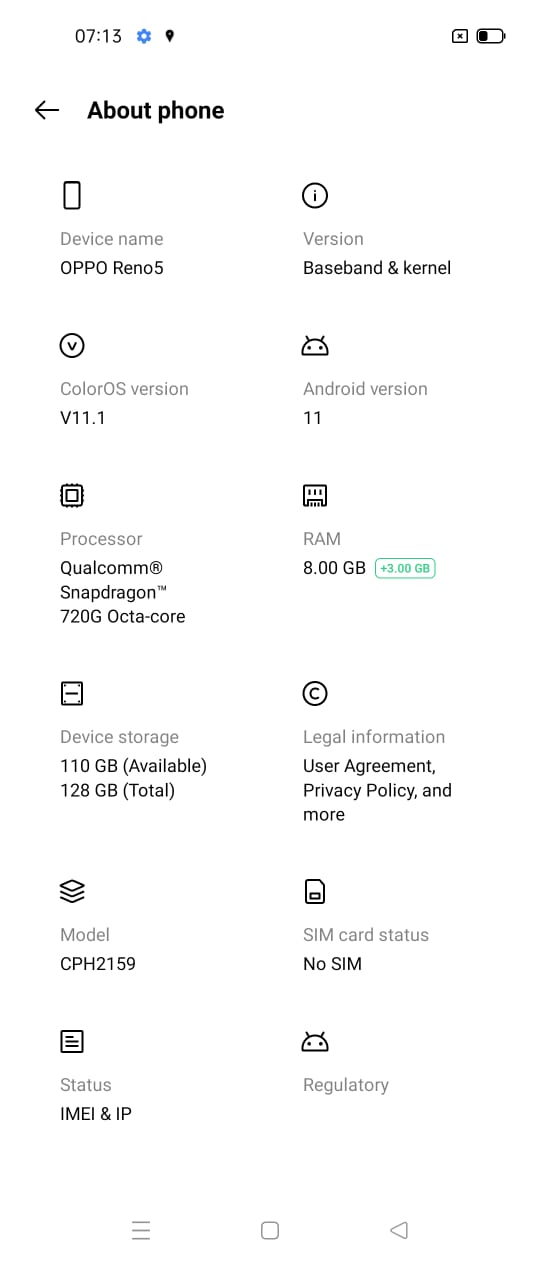Tap the phone icon above Device name
The width and height of the screenshot is (540, 1262).
(72, 195)
